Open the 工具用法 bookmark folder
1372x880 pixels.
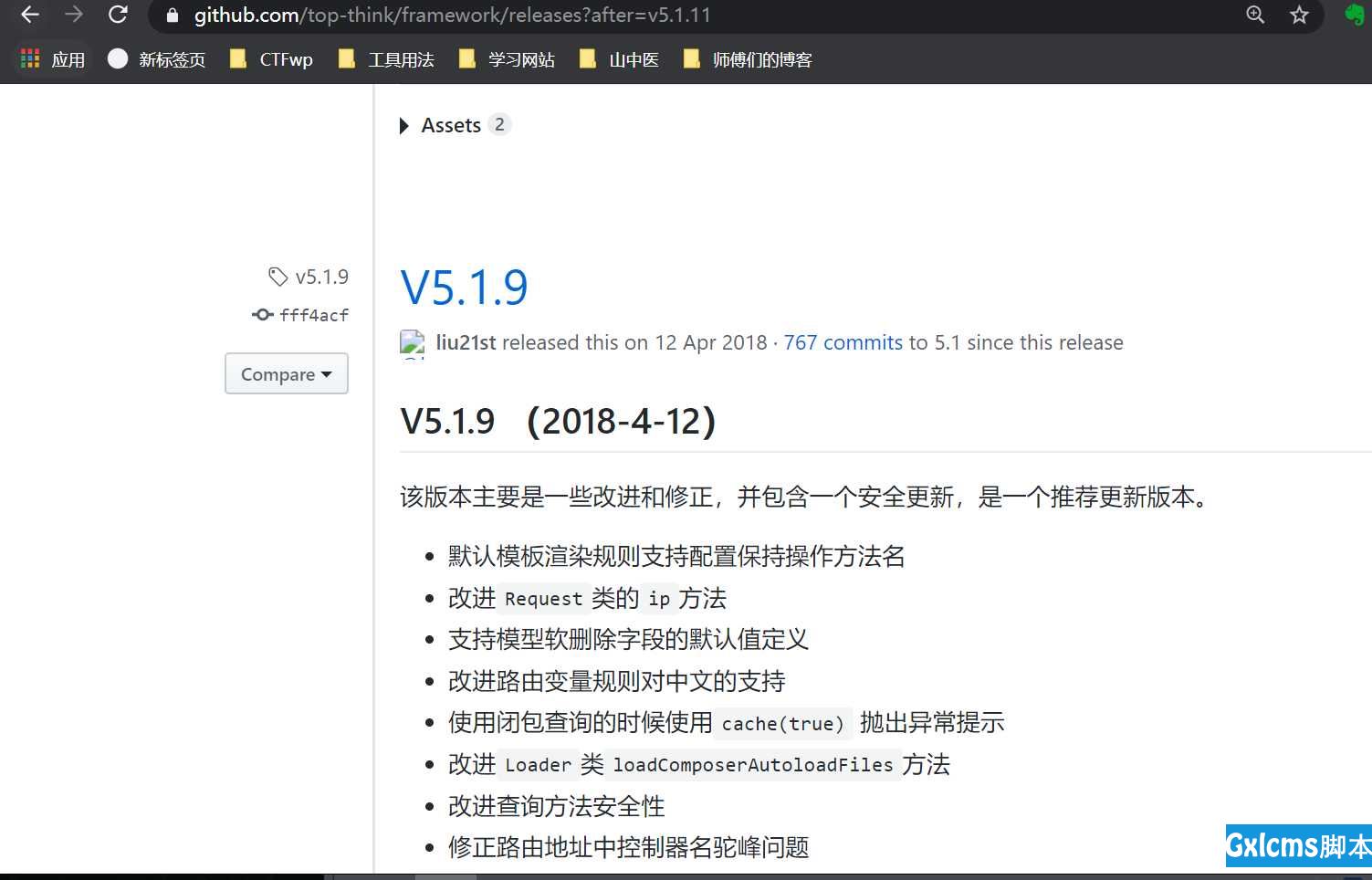pos(385,59)
